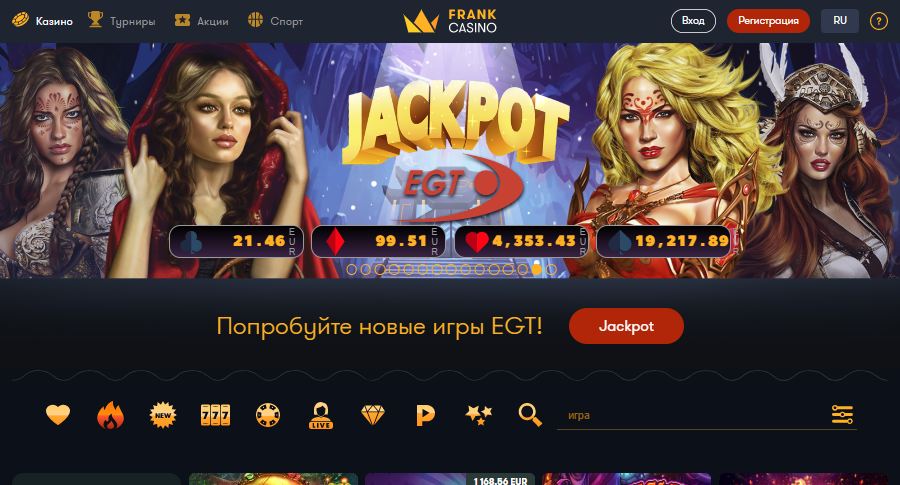The image size is (900, 485).
Task: Open roulette category chip icon
Action: coord(268,415)
